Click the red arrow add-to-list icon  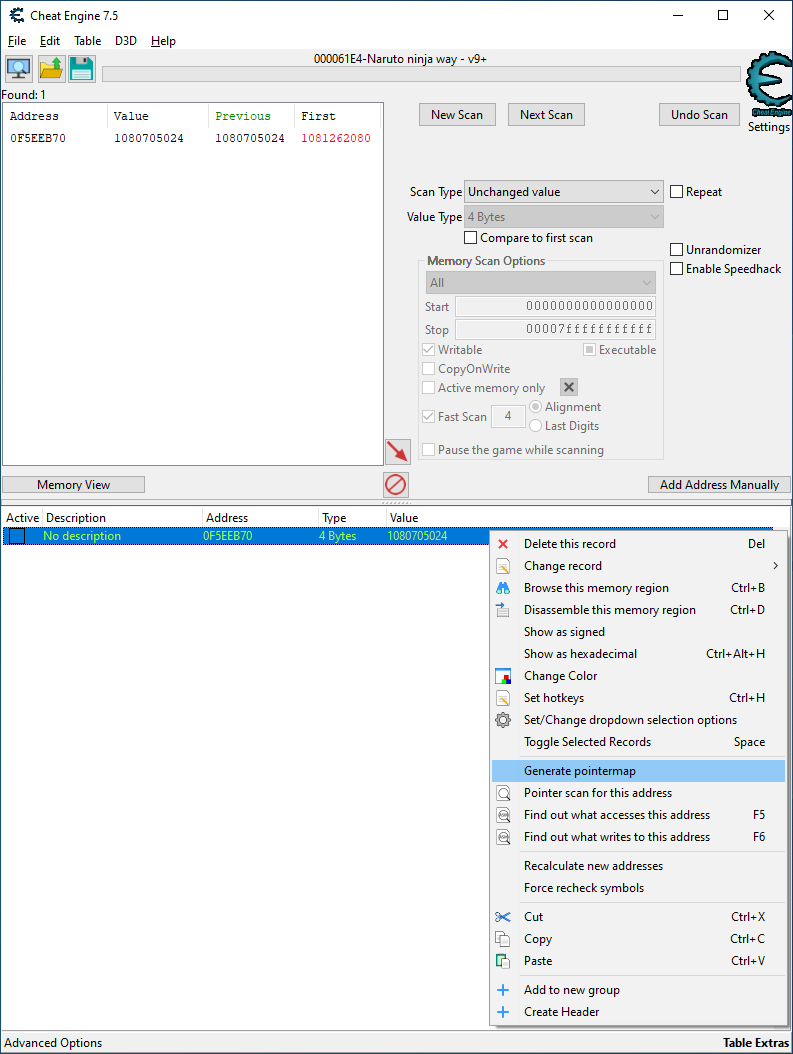tap(398, 451)
